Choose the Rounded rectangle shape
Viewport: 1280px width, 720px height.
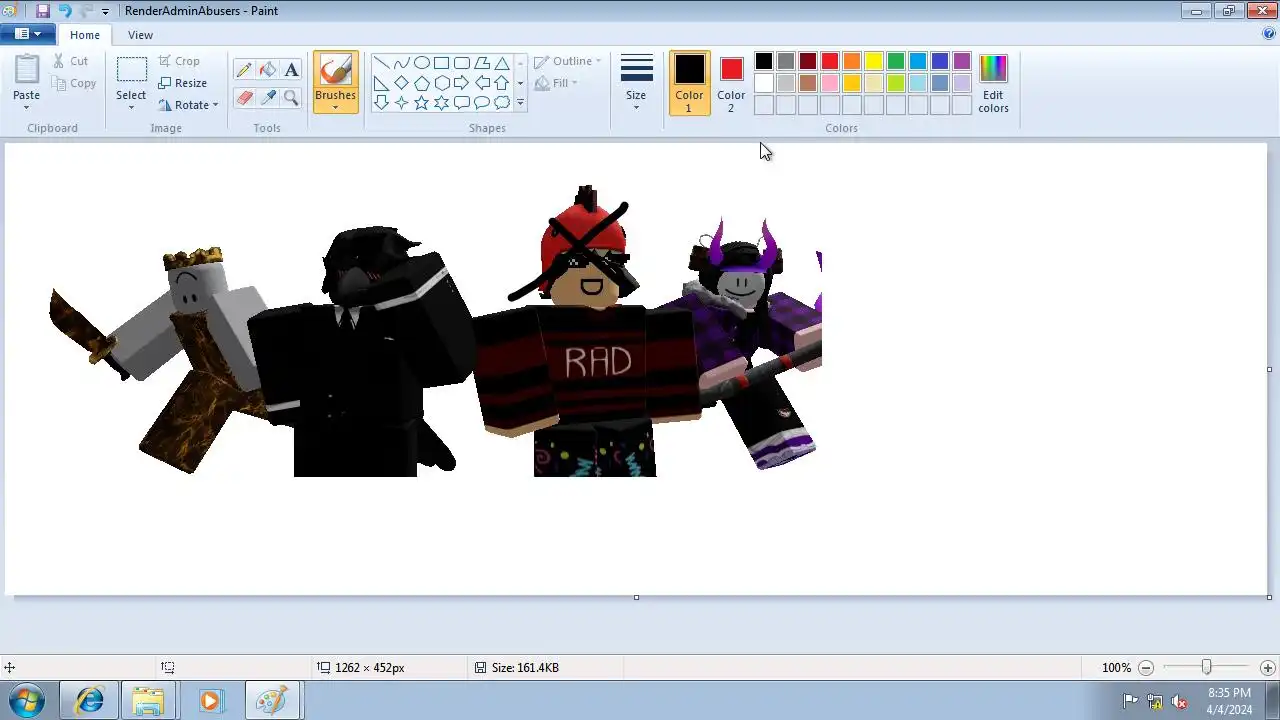pyautogui.click(x=462, y=63)
